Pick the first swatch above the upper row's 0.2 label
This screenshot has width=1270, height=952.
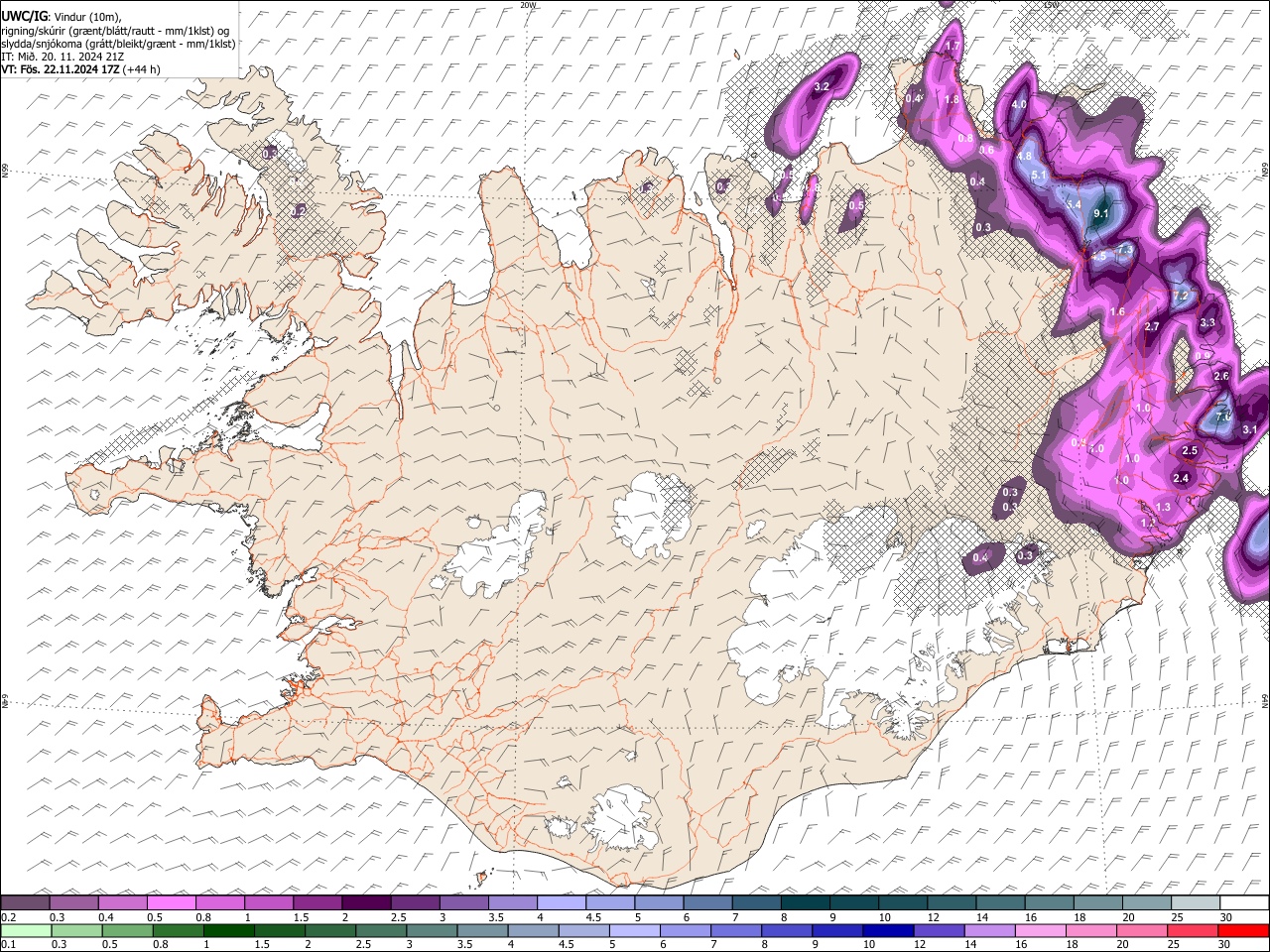pyautogui.click(x=25, y=903)
